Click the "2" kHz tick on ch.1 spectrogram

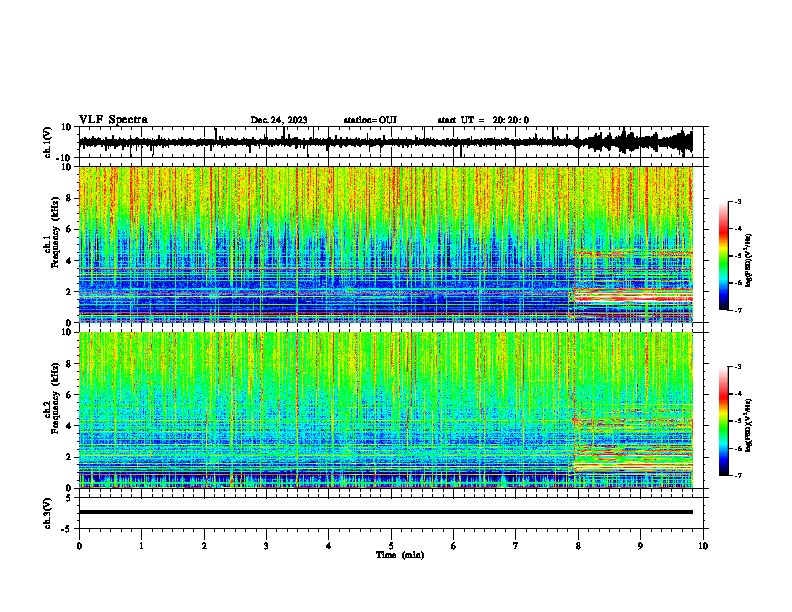click(70, 292)
